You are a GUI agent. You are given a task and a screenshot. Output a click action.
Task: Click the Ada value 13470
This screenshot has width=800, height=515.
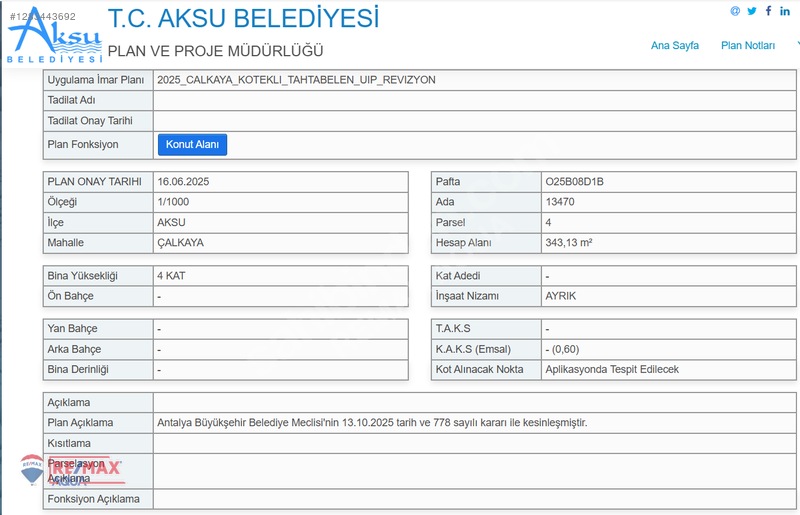[x=560, y=202]
